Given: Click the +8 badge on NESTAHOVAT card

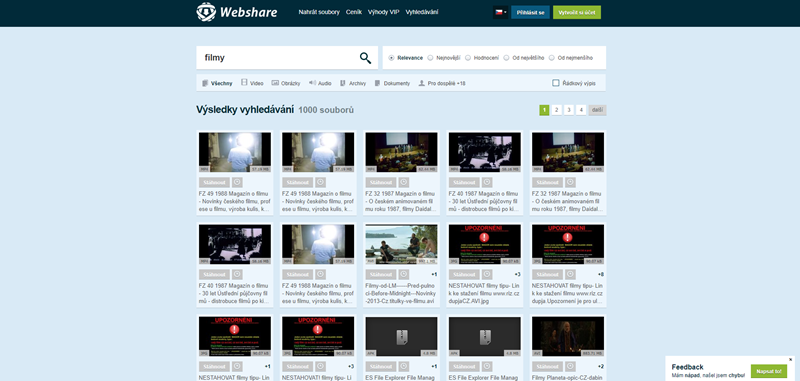Looking at the screenshot, I should 601,274.
